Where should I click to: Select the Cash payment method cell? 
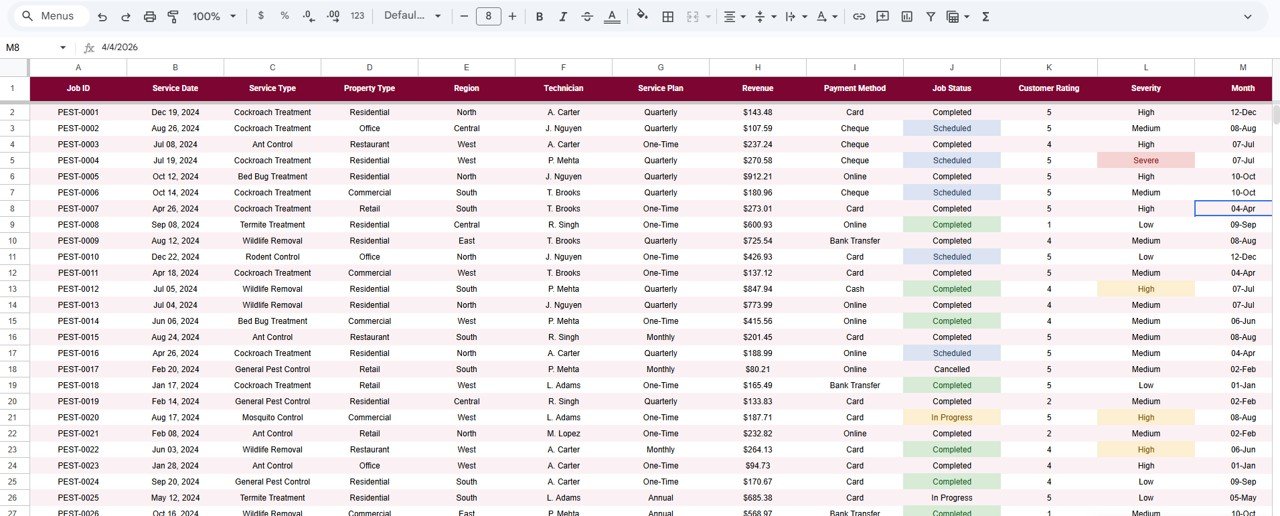point(855,289)
